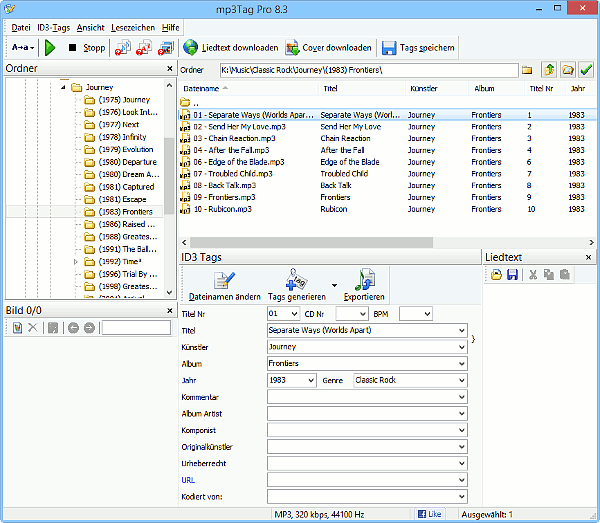The height and width of the screenshot is (523, 600).
Task: Open the Tags generieren dropdown arrow
Action: click(334, 285)
